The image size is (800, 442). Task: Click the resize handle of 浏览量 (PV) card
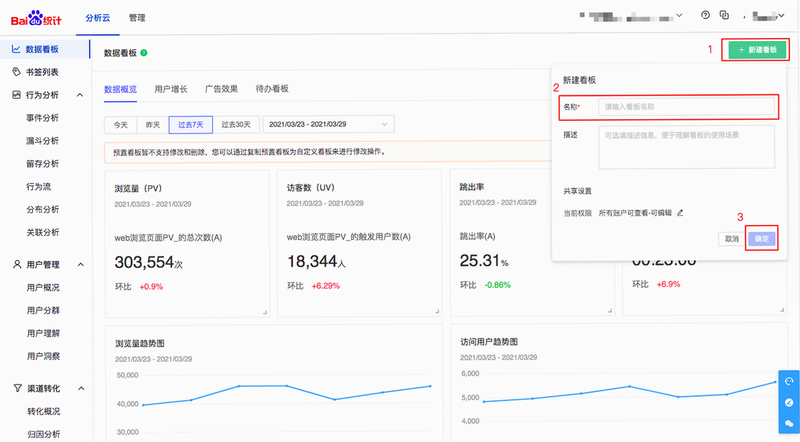(x=265, y=312)
